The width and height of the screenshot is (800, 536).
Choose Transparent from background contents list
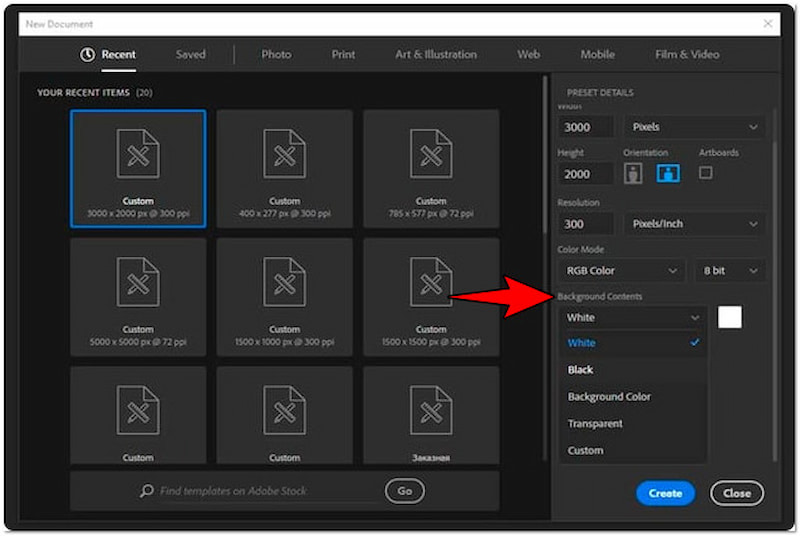[595, 423]
